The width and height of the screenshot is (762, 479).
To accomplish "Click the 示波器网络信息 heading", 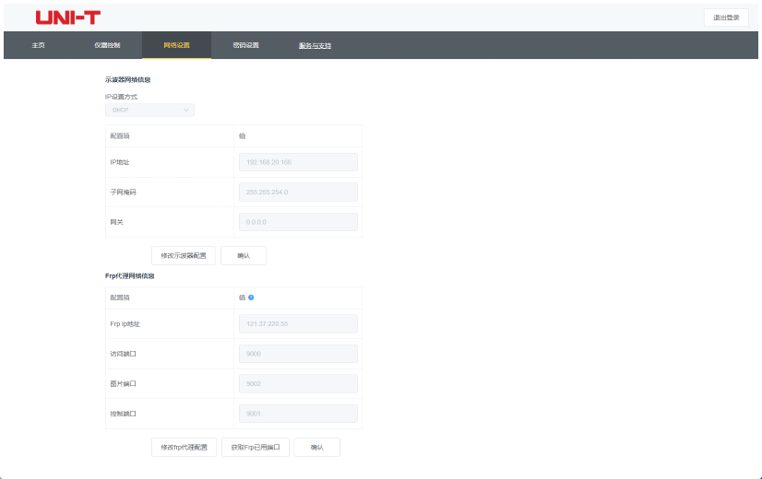I will tap(128, 80).
